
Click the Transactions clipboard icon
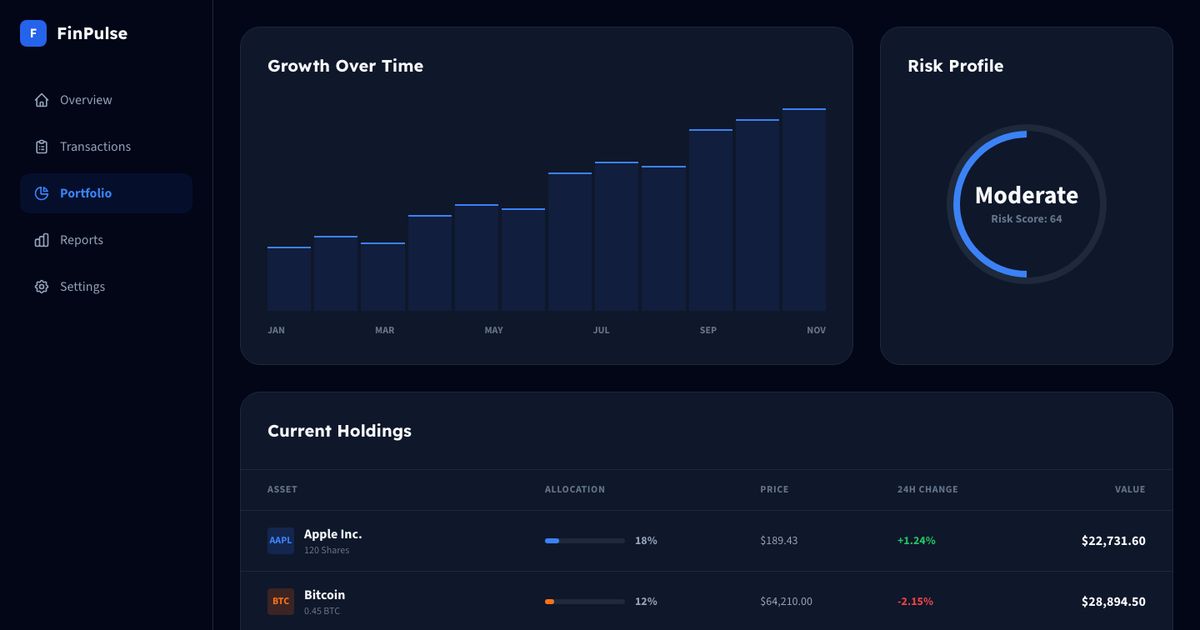(41, 147)
